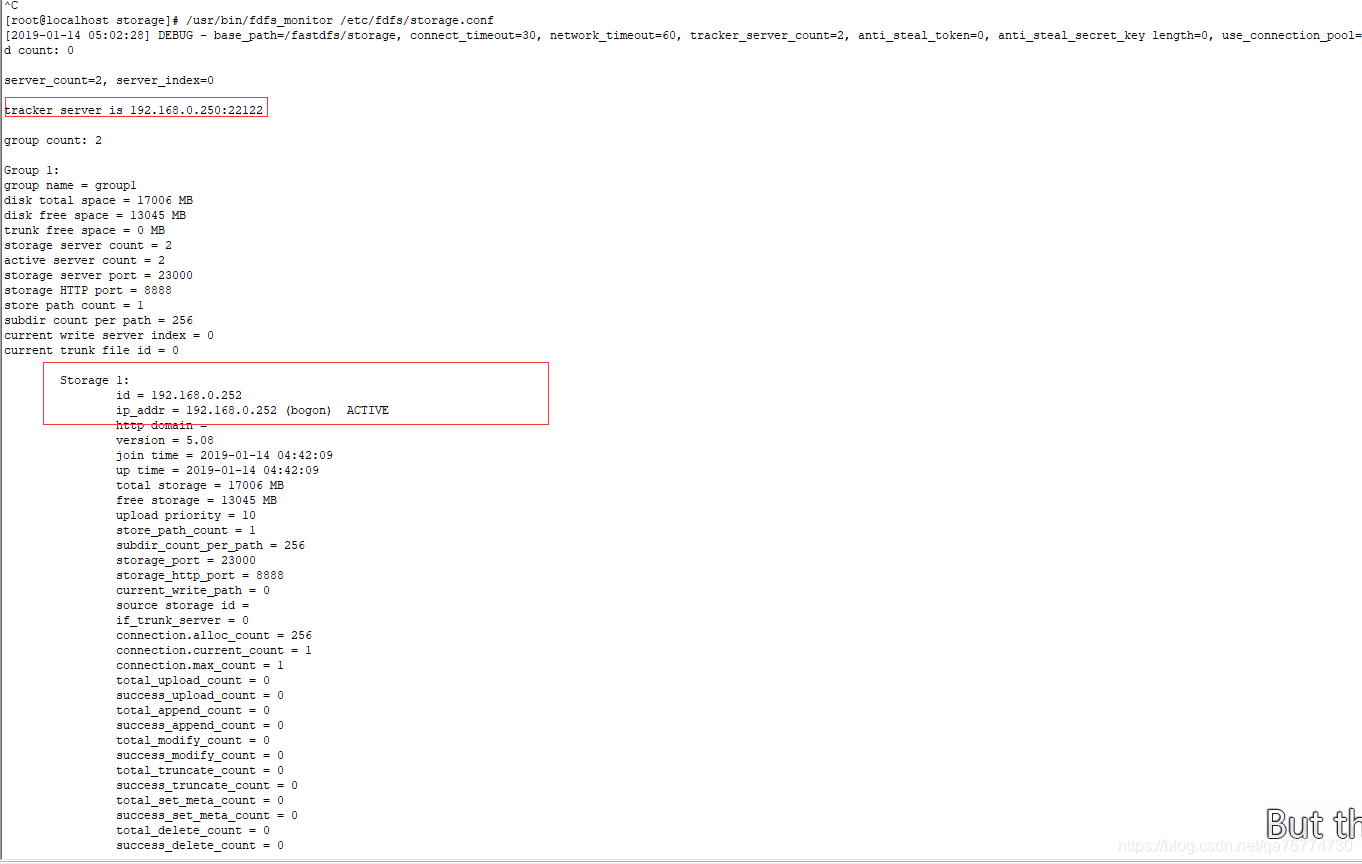Click the 'Storage 1:' heading
1362x864 pixels.
point(95,380)
